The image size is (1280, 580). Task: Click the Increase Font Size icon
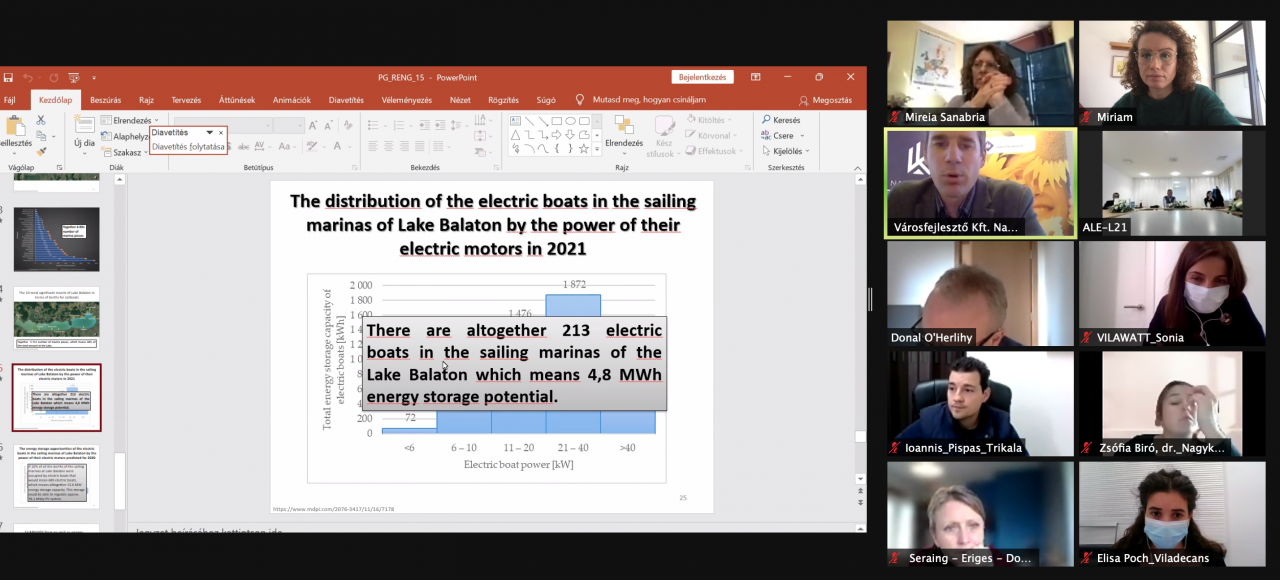pos(314,125)
